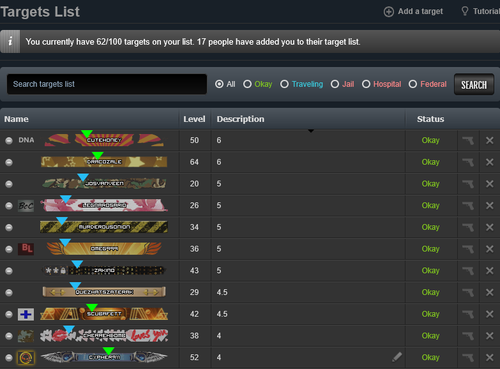Click the gun icon in the level 38 row
This screenshot has height=369, width=500.
(x=468, y=336)
